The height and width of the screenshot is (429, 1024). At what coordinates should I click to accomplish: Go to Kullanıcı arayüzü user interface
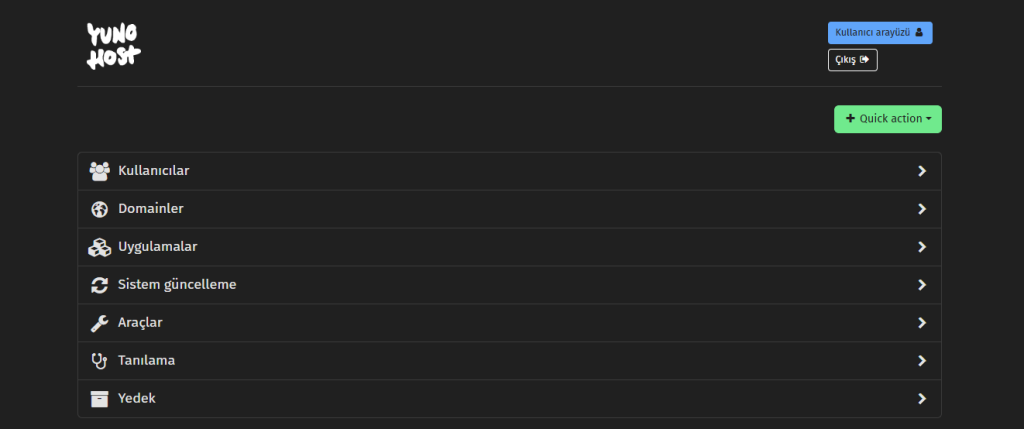tap(880, 33)
